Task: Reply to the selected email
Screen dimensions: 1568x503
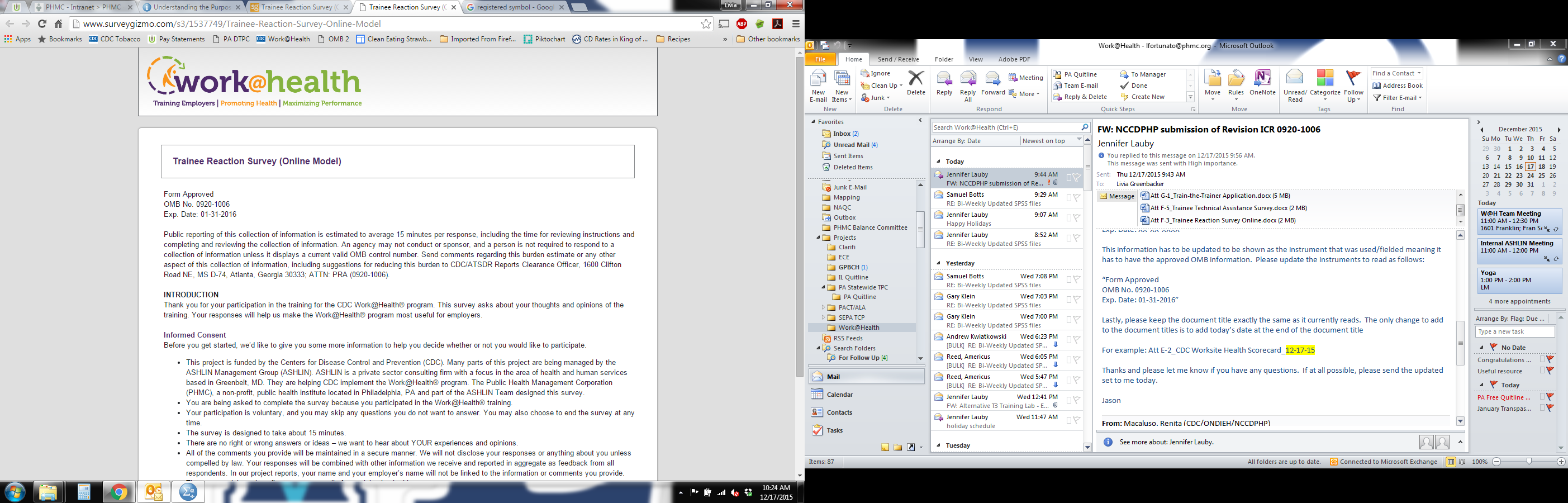Action: point(944,83)
